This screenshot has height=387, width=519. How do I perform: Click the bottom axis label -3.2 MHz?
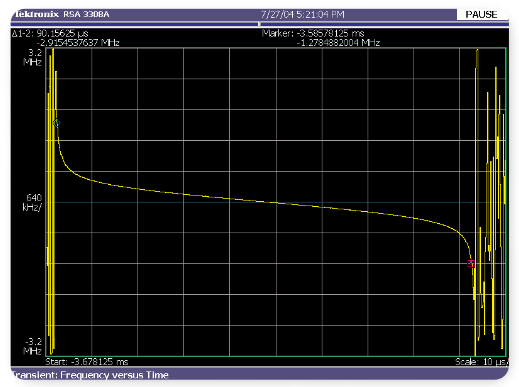[x=33, y=346]
